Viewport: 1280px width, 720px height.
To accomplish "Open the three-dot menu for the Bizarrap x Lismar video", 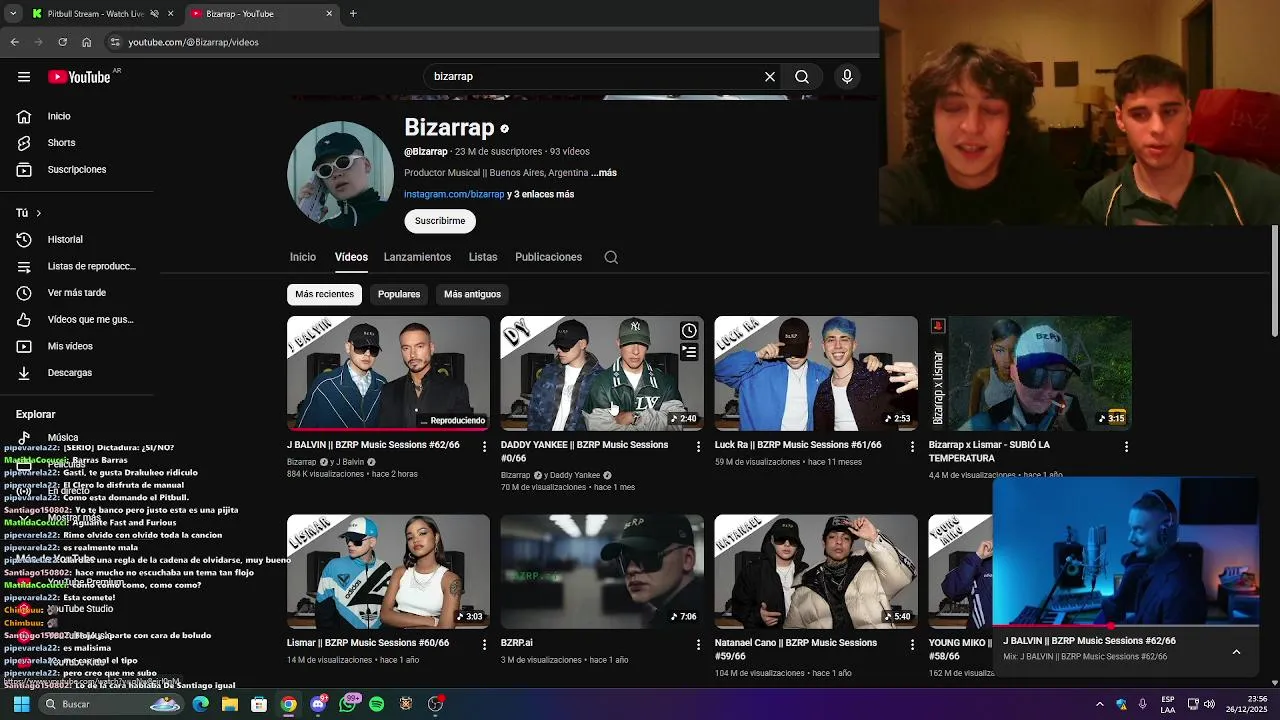I will pos(1126,446).
